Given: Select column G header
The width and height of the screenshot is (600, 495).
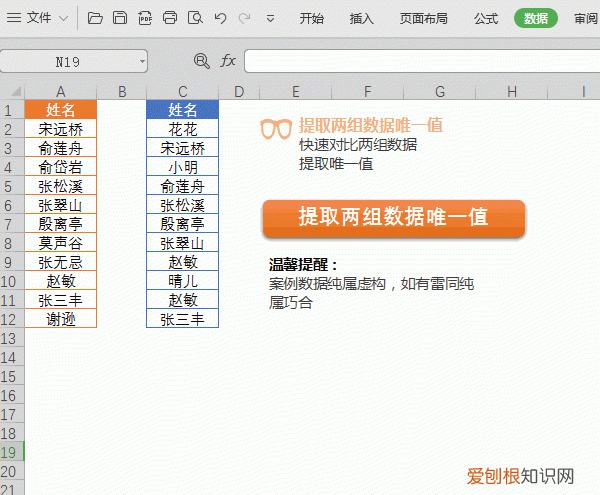Looking at the screenshot, I should (x=440, y=92).
